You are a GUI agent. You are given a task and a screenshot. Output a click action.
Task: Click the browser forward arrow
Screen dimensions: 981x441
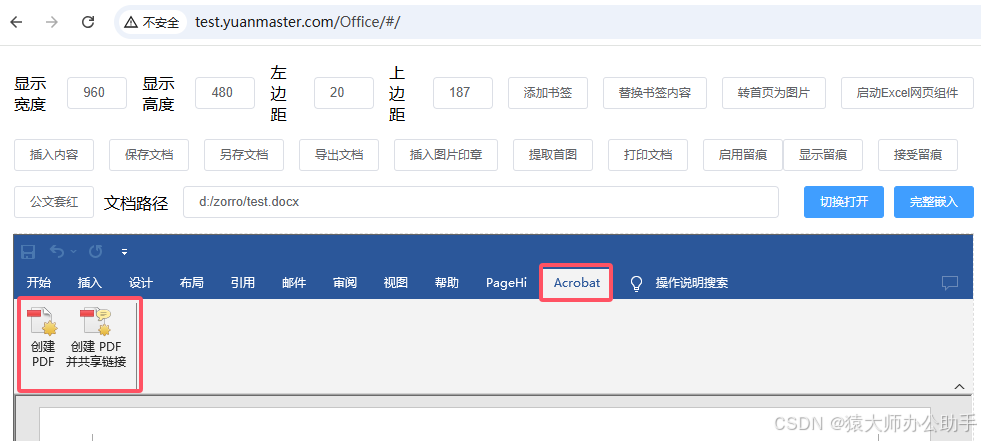(x=53, y=23)
